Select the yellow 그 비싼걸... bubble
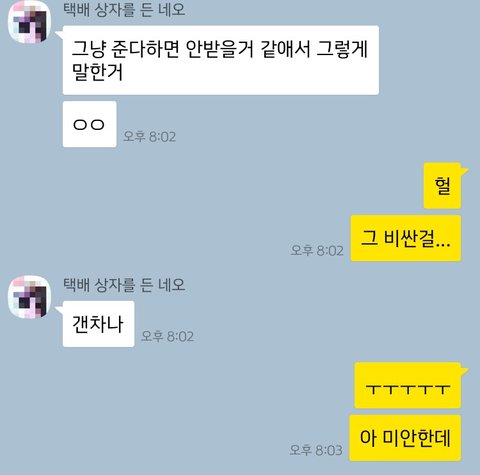The height and width of the screenshot is (475, 480). click(x=406, y=238)
